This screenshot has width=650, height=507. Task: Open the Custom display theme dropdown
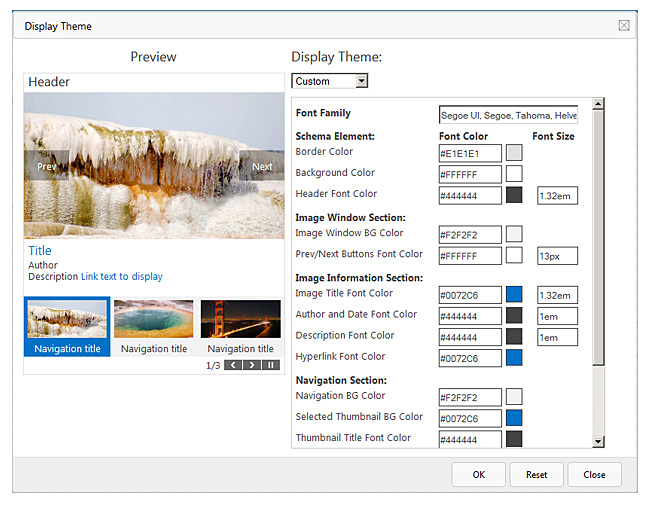coord(330,81)
